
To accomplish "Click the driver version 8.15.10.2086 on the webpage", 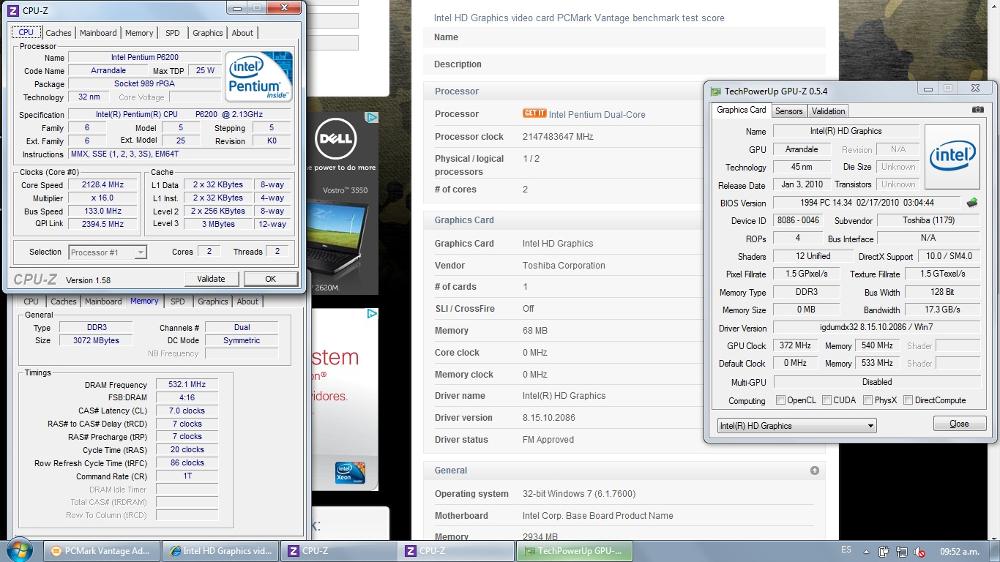I will (548, 418).
